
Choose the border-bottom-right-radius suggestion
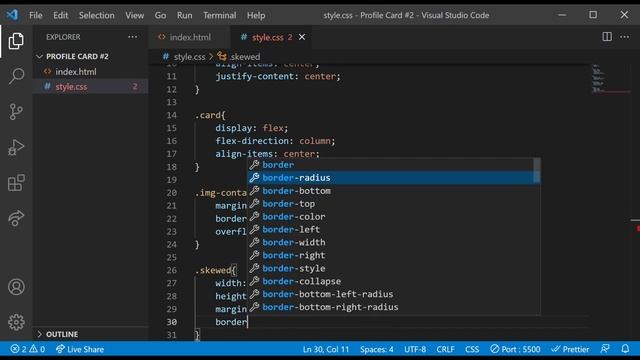[393, 307]
